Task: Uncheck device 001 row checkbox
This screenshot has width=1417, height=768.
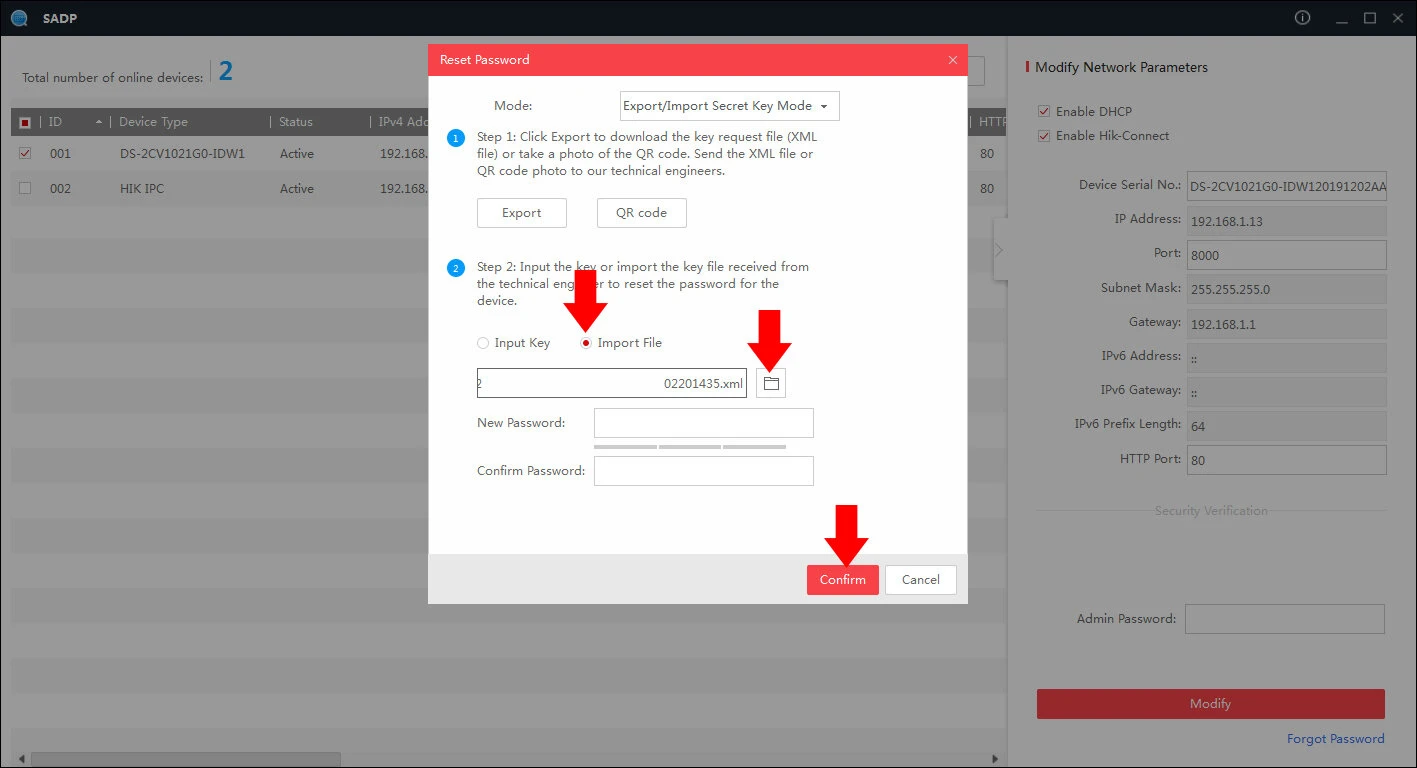Action: 25,154
